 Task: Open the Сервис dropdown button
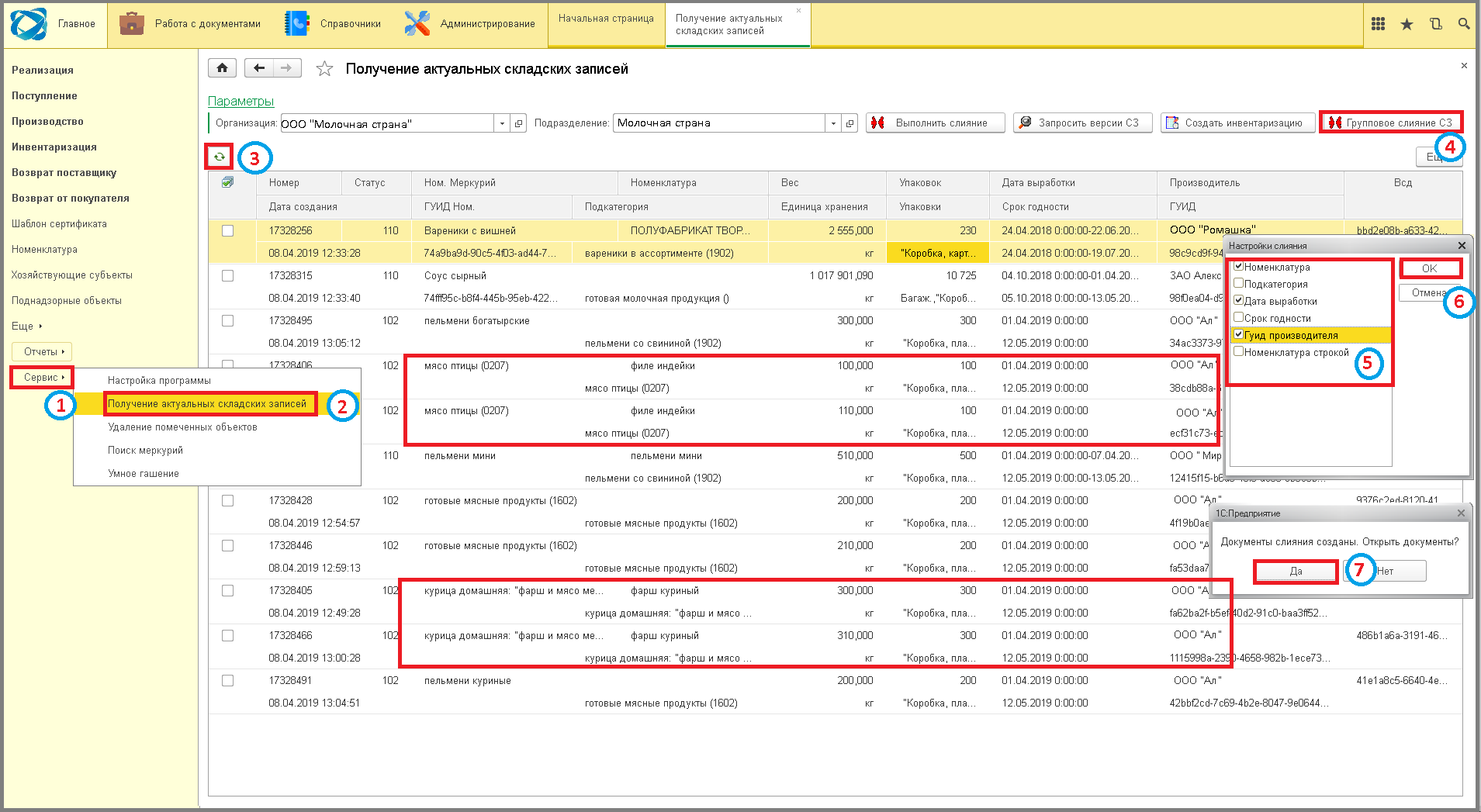[x=42, y=378]
